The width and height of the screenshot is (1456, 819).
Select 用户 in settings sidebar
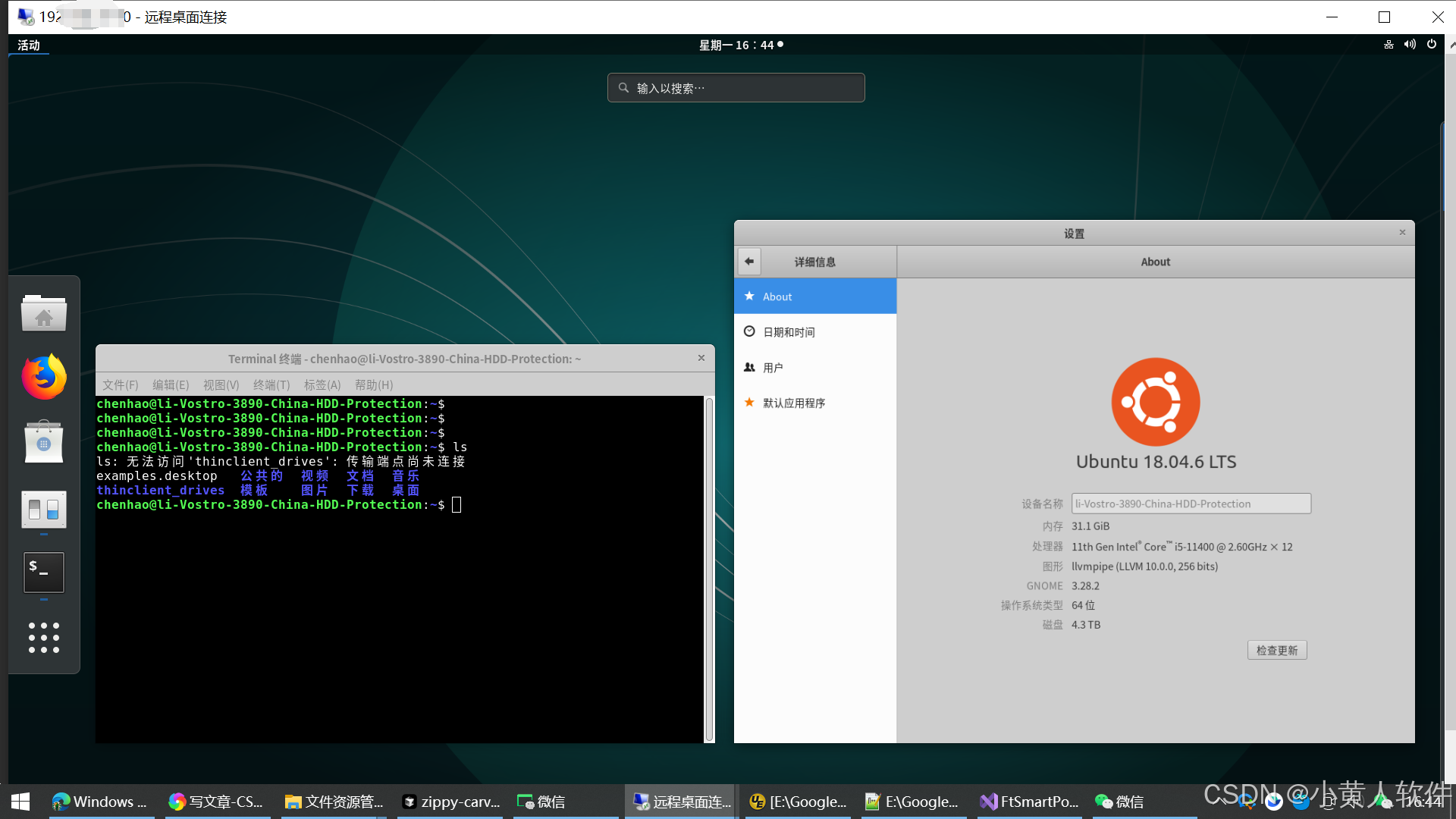pyautogui.click(x=773, y=368)
